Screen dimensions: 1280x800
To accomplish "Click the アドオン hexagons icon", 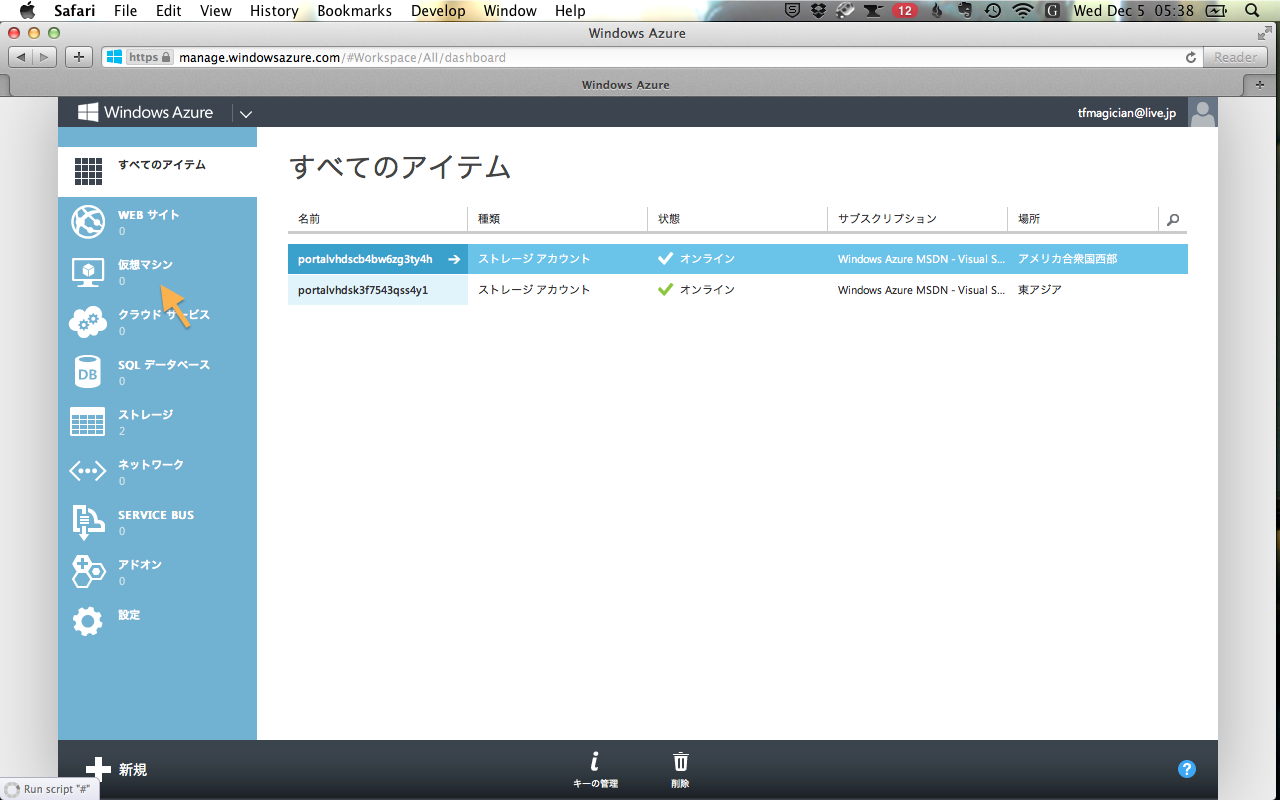I will 88,571.
